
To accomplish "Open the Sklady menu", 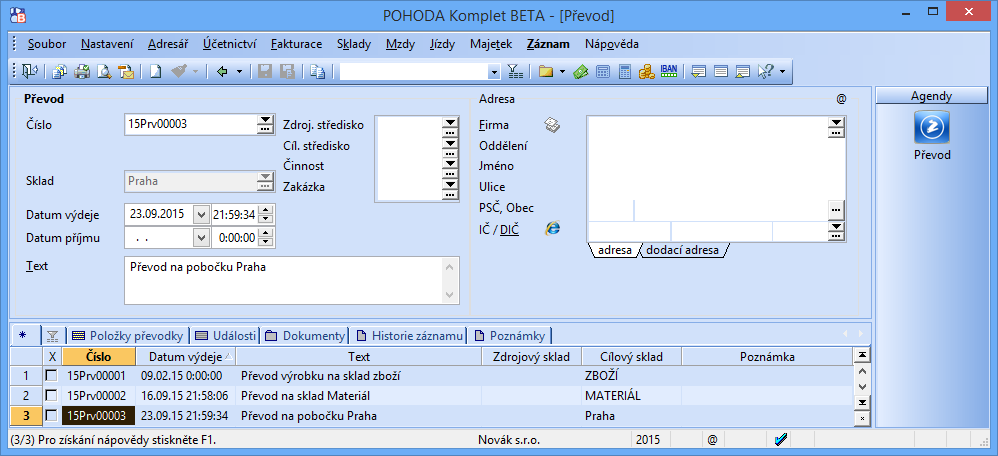I will coord(354,44).
